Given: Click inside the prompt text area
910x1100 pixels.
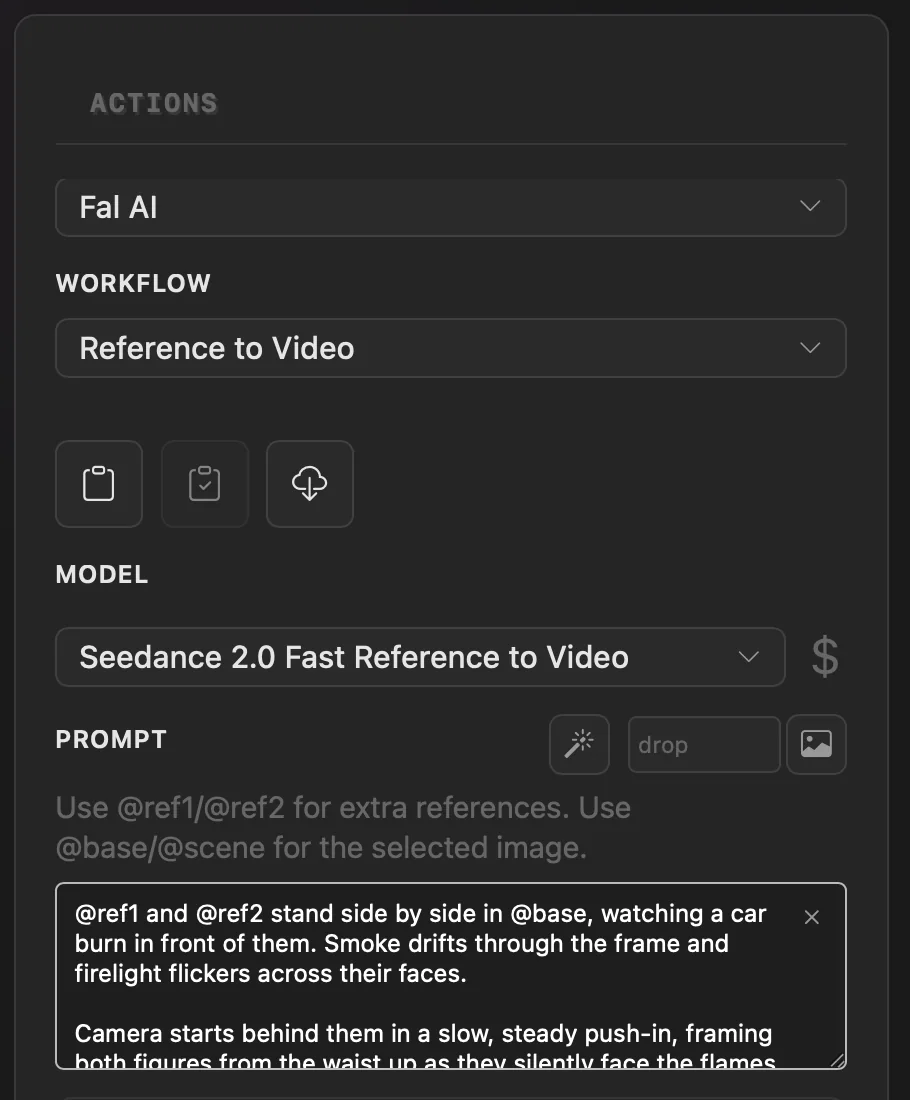Looking at the screenshot, I should click(x=450, y=976).
